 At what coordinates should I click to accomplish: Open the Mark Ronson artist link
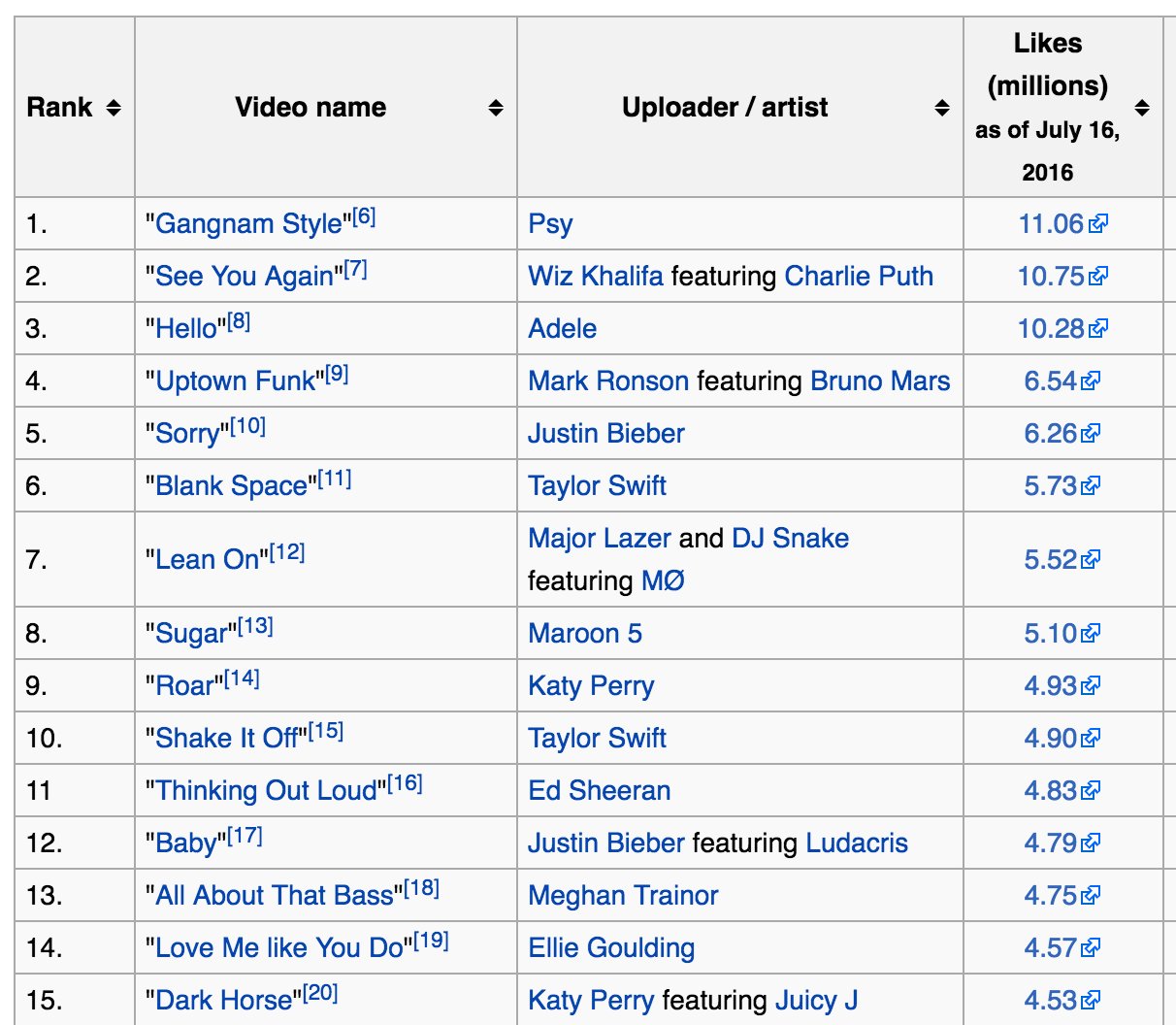(608, 381)
